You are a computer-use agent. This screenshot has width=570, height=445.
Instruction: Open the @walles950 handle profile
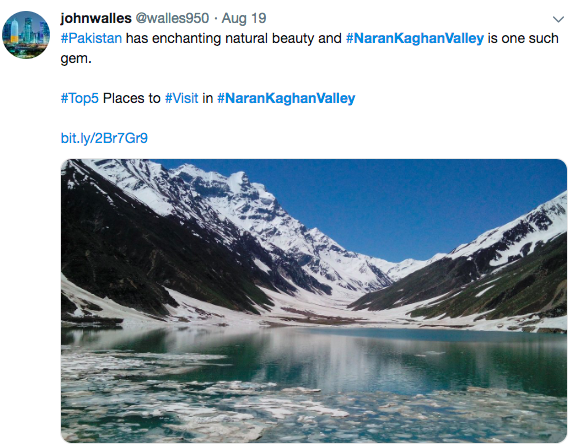172,18
